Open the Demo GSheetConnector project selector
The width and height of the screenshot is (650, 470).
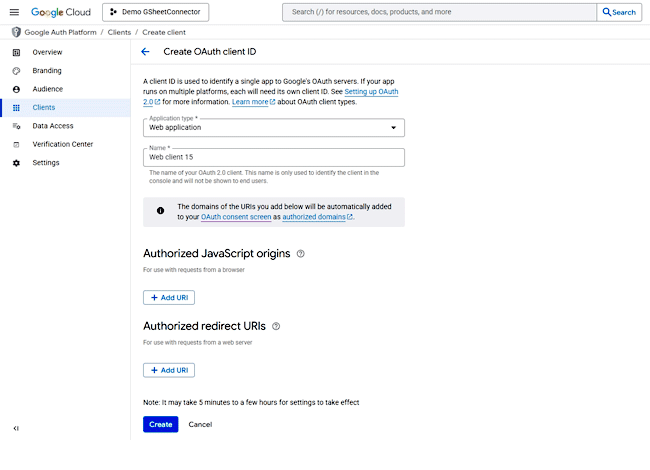pos(153,12)
